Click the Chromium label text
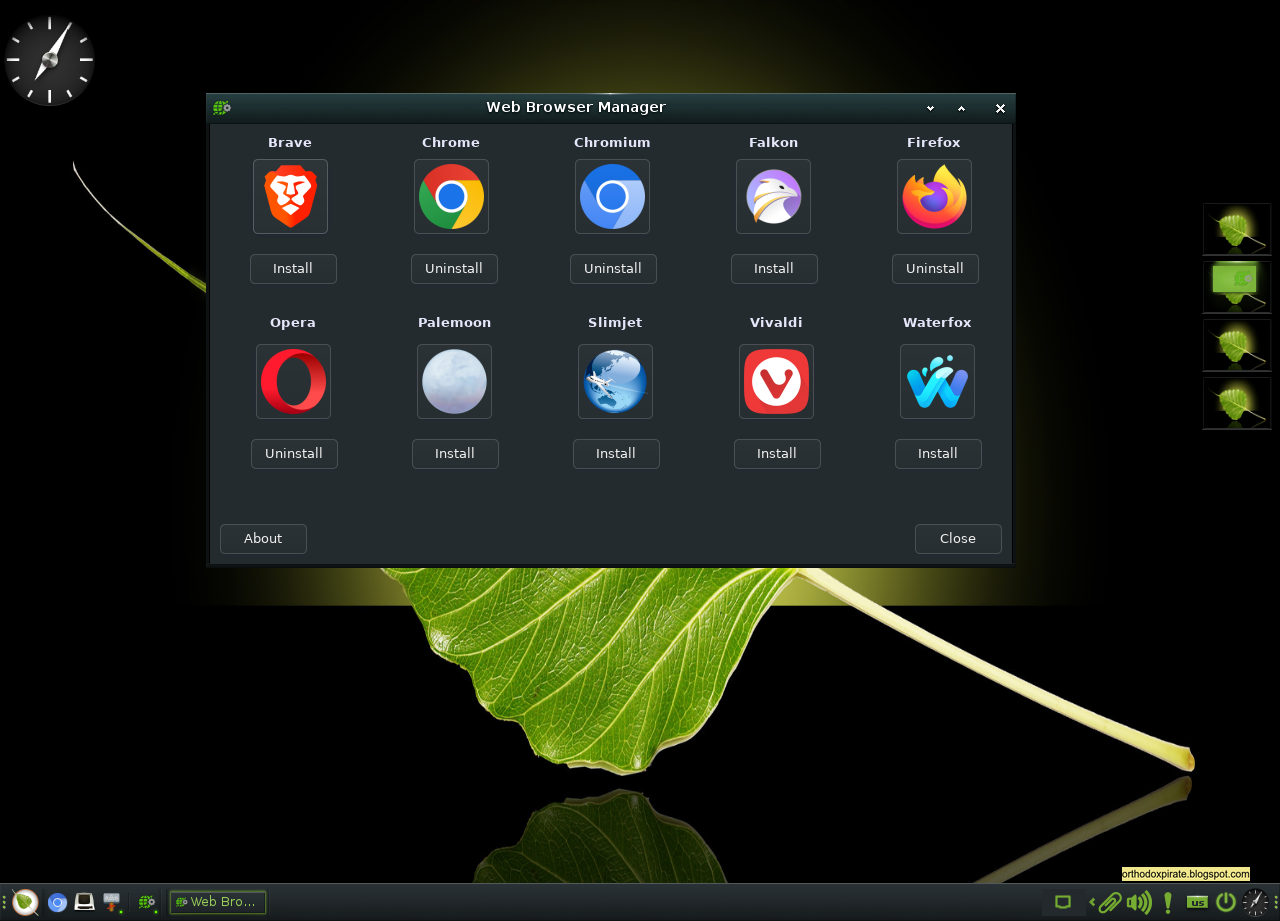This screenshot has width=1280, height=921. point(612,143)
